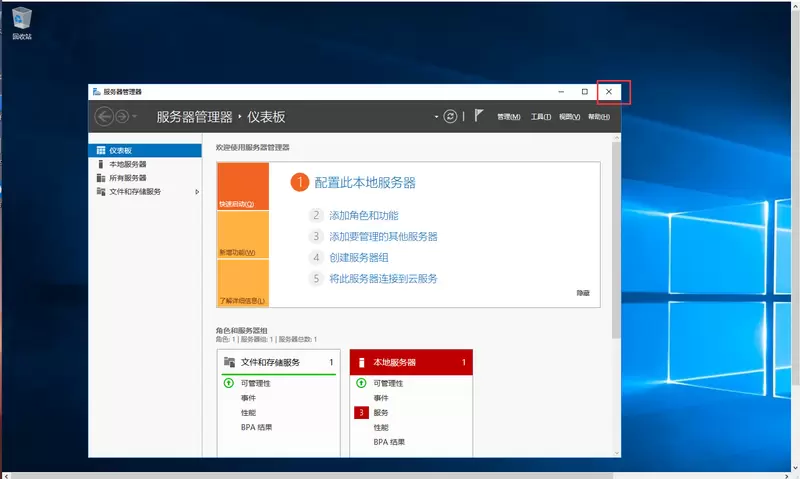Maximize the Server Manager window

585,92
